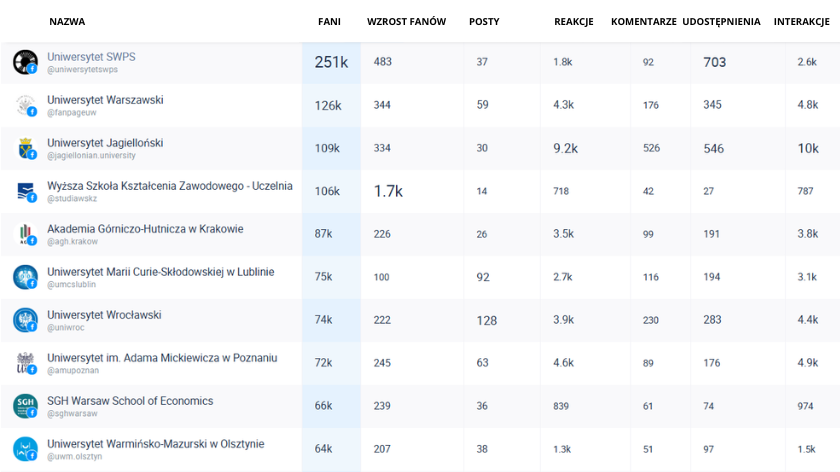Open the Uniwersytet Jagielloński page link
840x472 pixels.
pyautogui.click(x=105, y=143)
